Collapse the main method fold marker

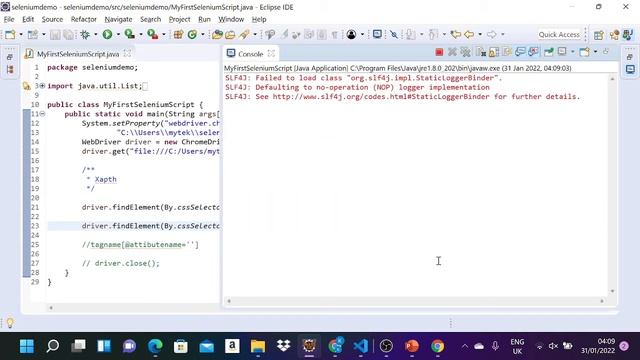click(42, 114)
